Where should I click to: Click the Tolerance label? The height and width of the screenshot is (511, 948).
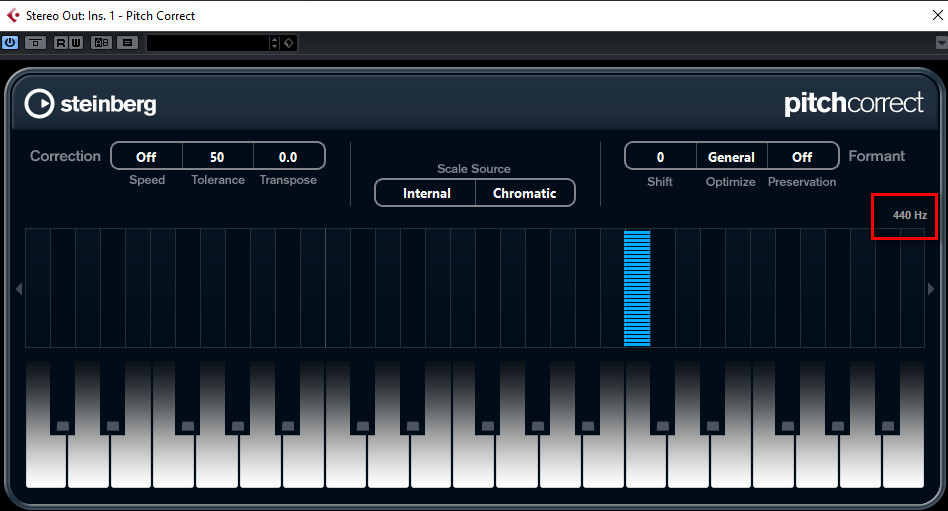point(218,180)
